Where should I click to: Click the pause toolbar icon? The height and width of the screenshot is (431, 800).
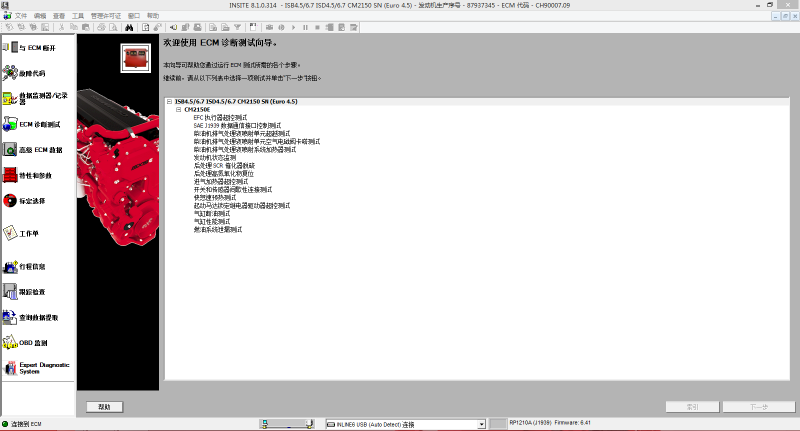(305, 27)
